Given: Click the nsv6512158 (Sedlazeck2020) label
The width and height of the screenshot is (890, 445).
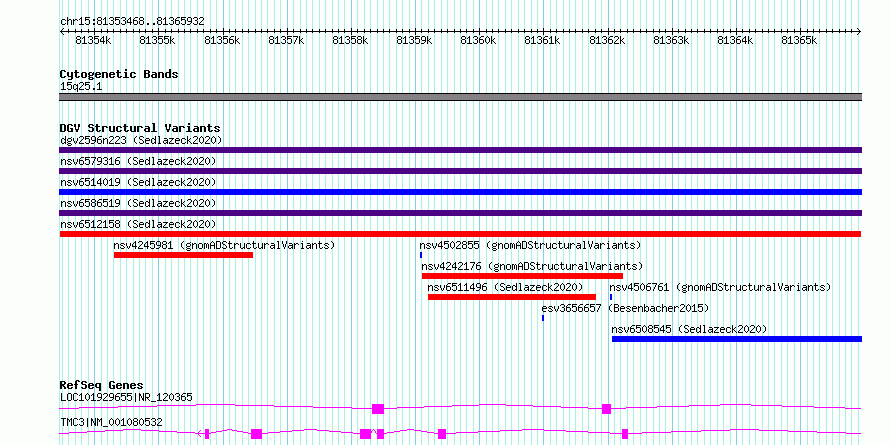Looking at the screenshot, I should coord(138,224).
